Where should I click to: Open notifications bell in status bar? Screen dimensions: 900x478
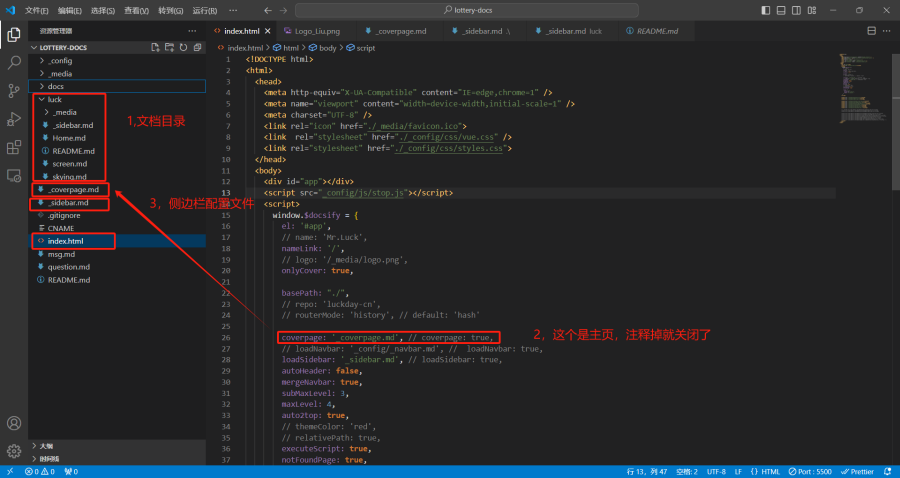point(889,472)
